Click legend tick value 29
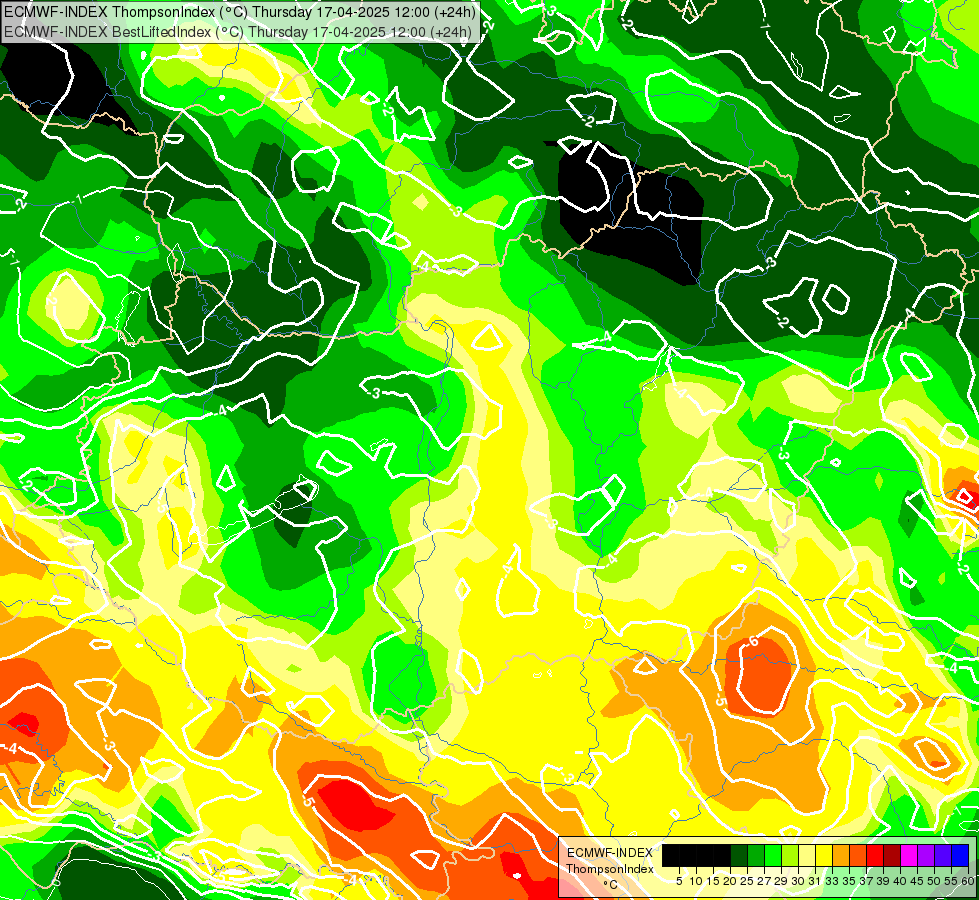This screenshot has width=979, height=900. pos(781,881)
